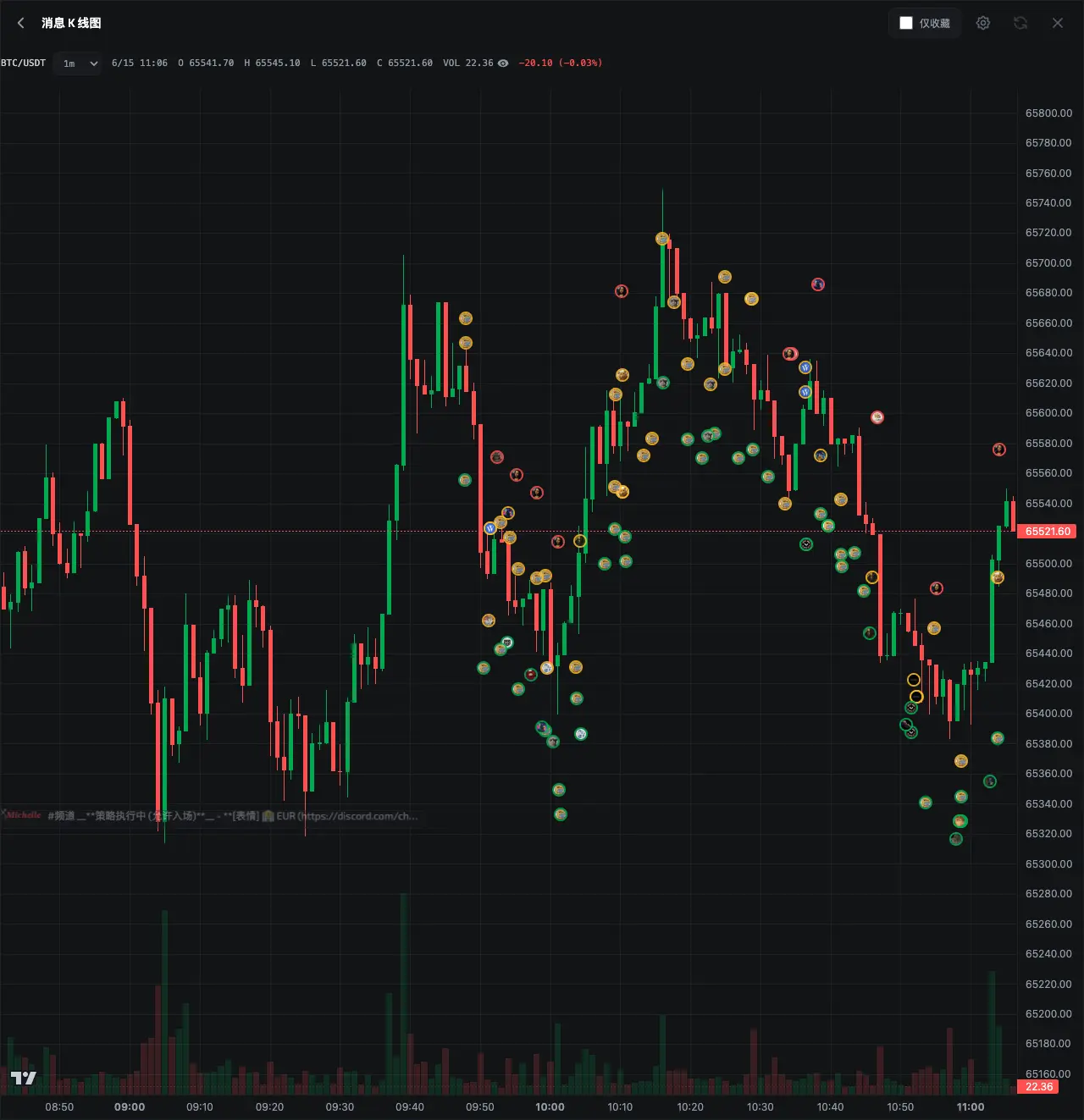Select the open value O 65541.70

click(206, 63)
